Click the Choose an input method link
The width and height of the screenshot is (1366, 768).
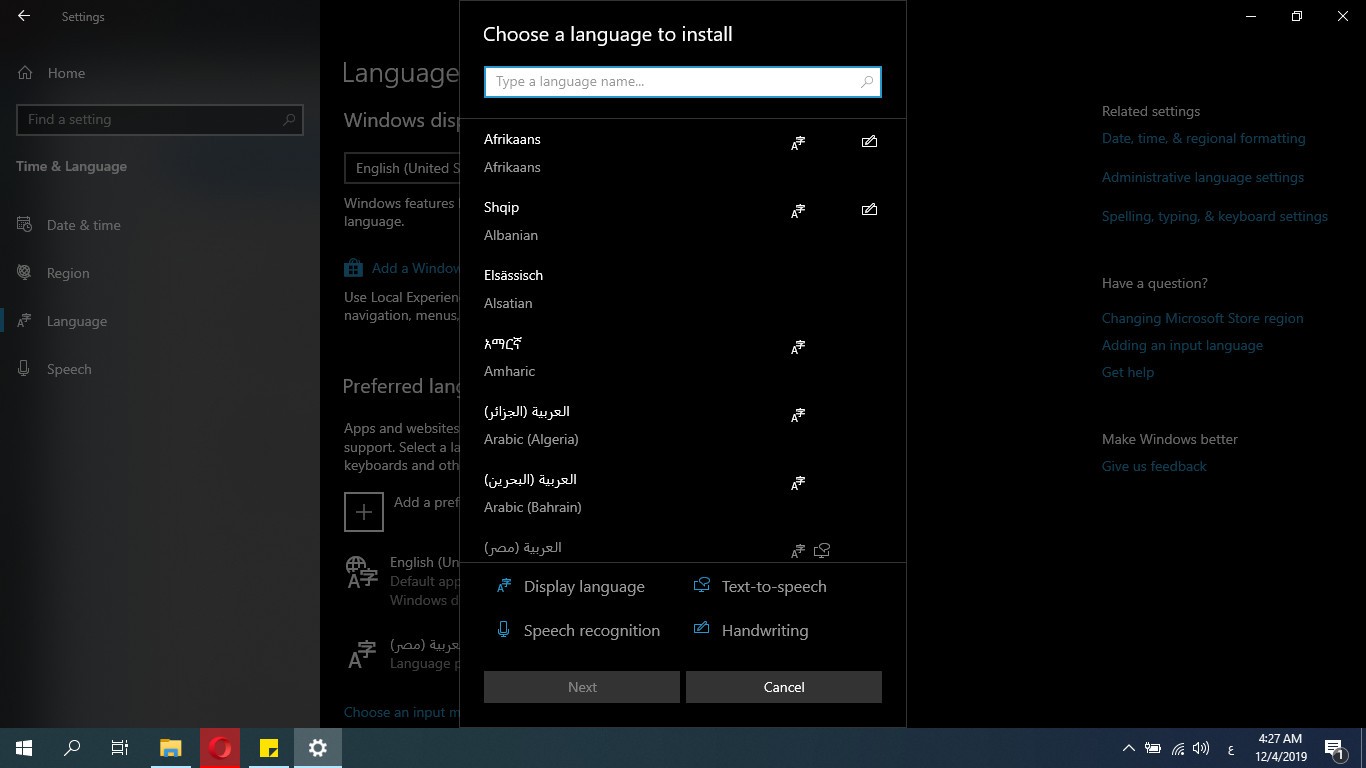point(401,712)
